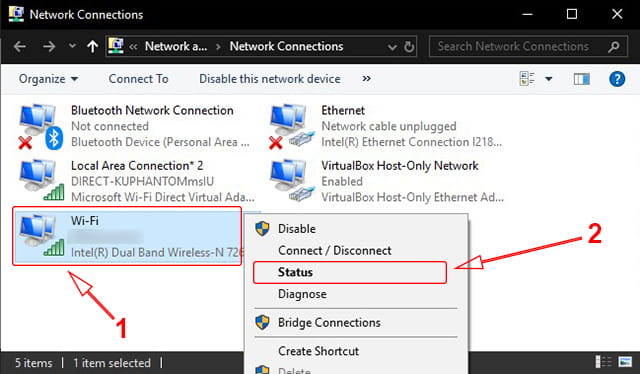
Task: Choose Bridge Connections in context menu
Action: pos(329,323)
